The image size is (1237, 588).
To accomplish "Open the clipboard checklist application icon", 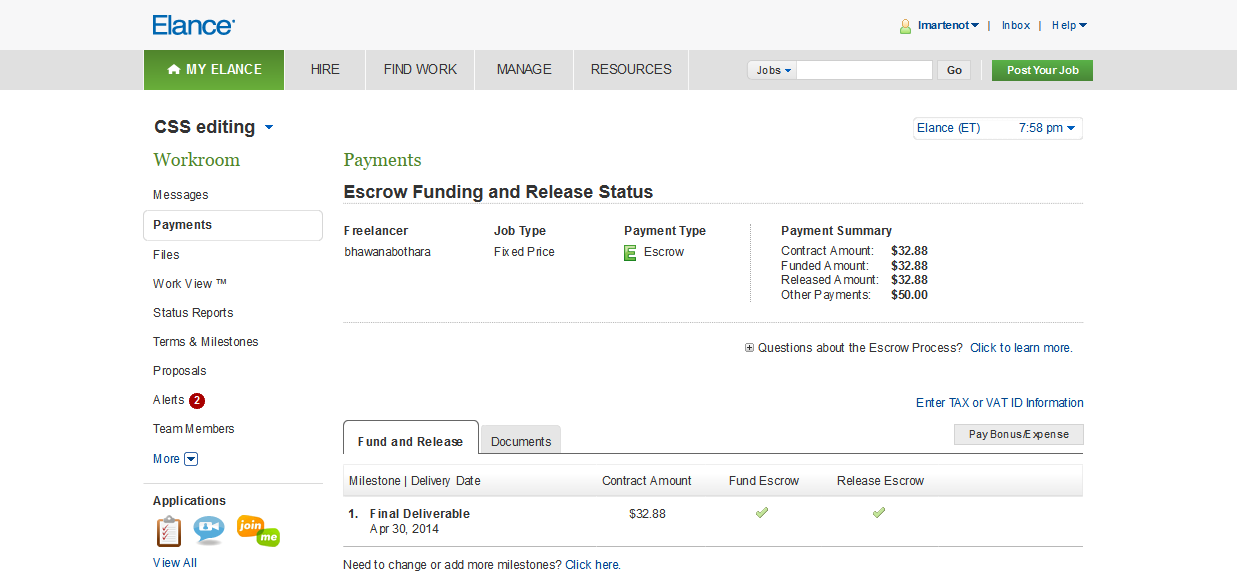I will pos(169,531).
